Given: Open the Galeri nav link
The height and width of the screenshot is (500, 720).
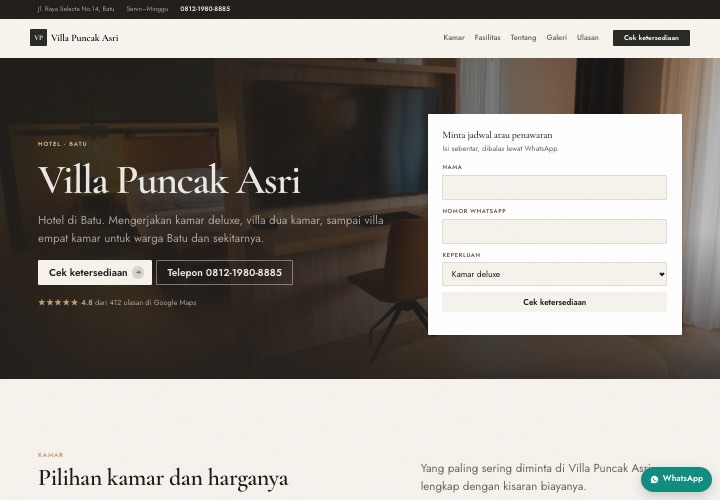Looking at the screenshot, I should (557, 38).
